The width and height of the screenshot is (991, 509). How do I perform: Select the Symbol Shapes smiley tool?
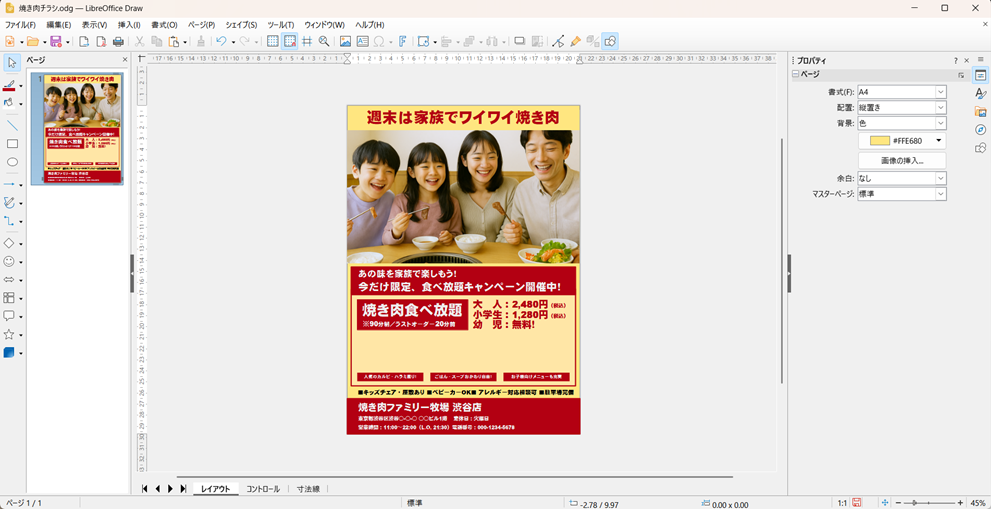[x=9, y=261]
